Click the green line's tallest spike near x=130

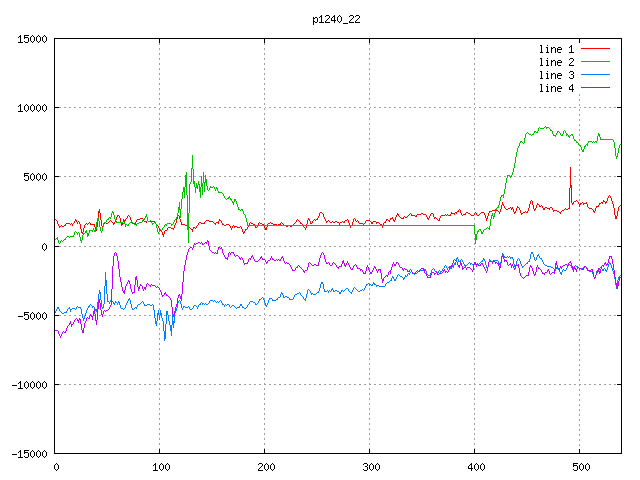(192, 157)
